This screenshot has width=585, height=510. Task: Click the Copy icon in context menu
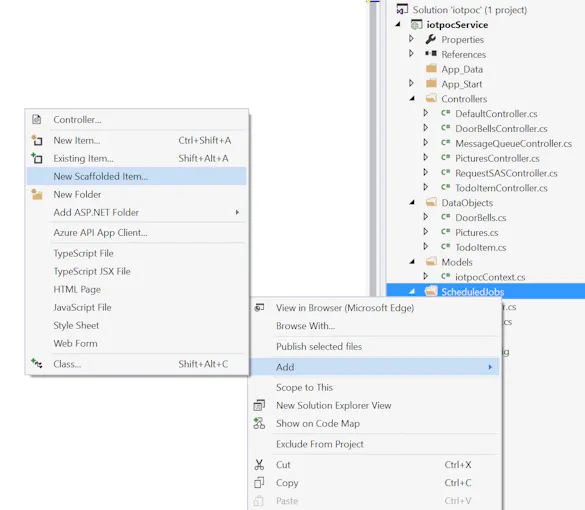coord(259,482)
